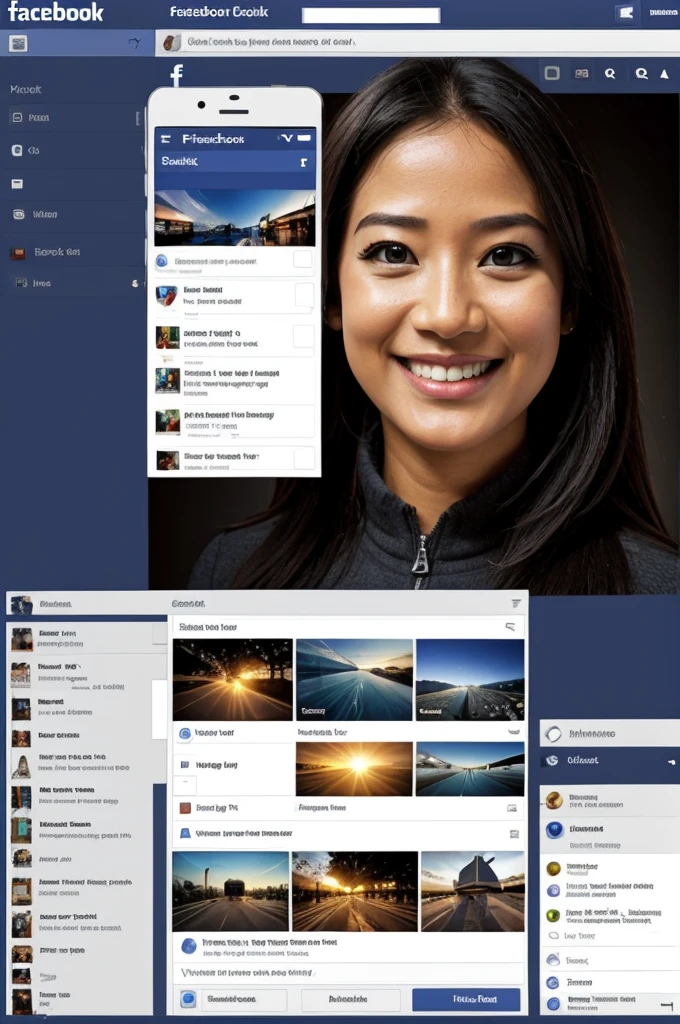680x1024 pixels.
Task: Expand the arrow in the left sidebar header
Action: [x=134, y=43]
